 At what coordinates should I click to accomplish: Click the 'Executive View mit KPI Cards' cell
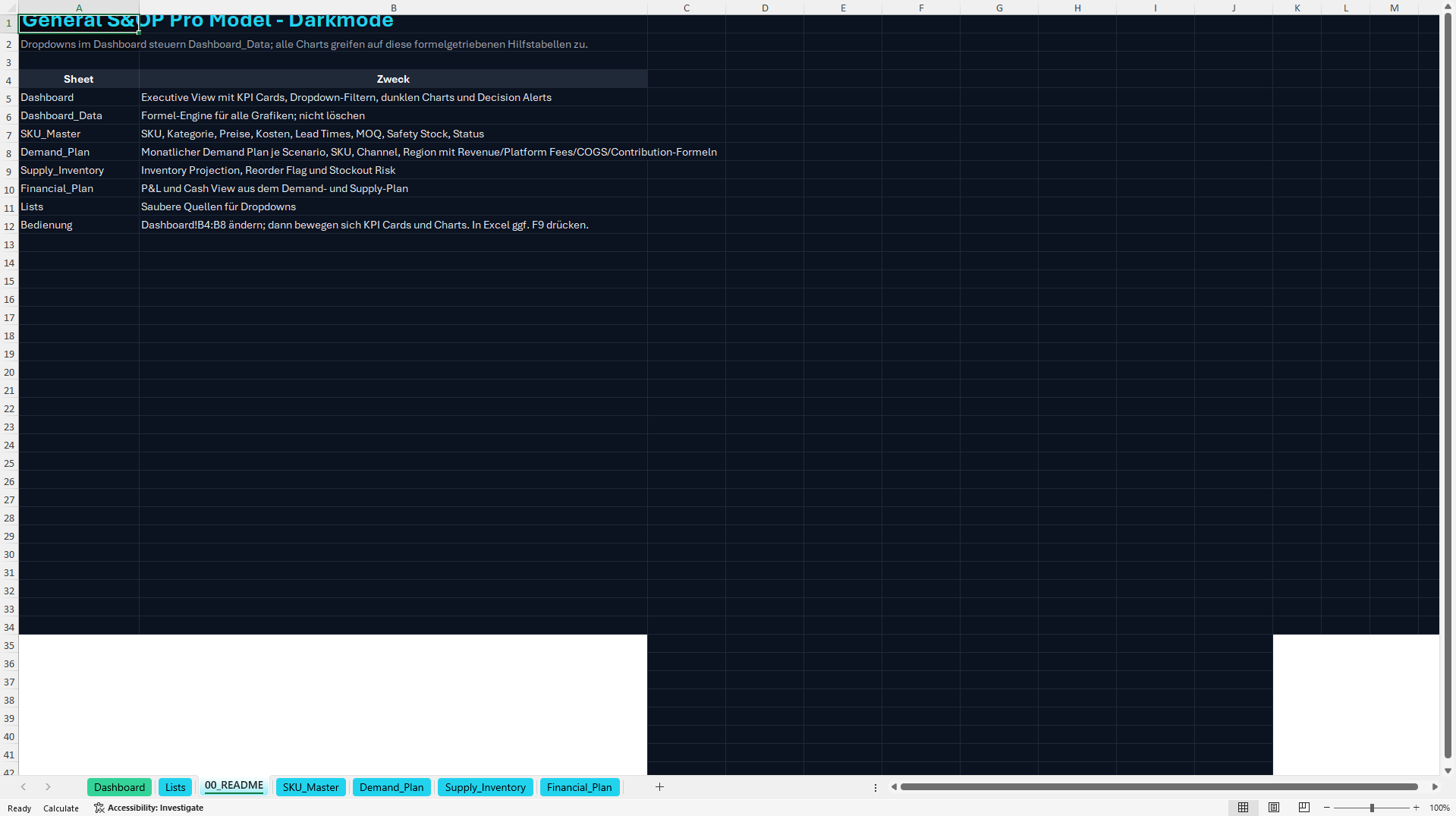(x=393, y=97)
